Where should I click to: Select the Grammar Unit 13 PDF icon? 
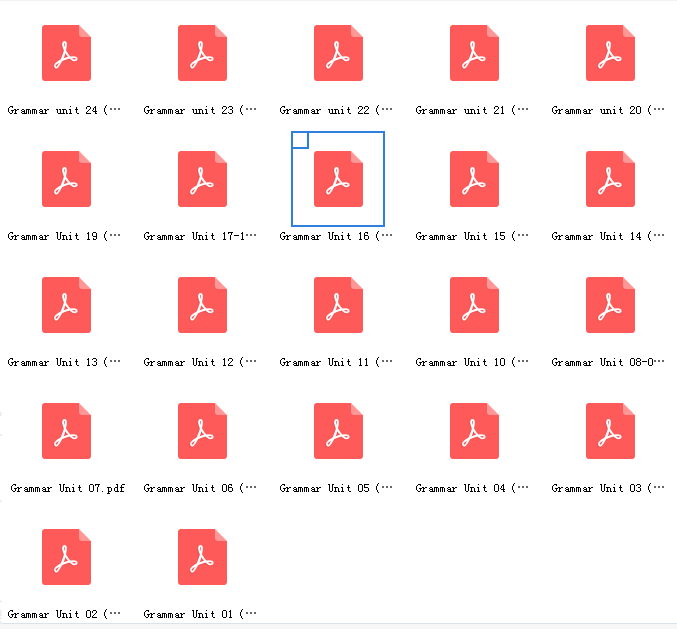click(x=66, y=305)
